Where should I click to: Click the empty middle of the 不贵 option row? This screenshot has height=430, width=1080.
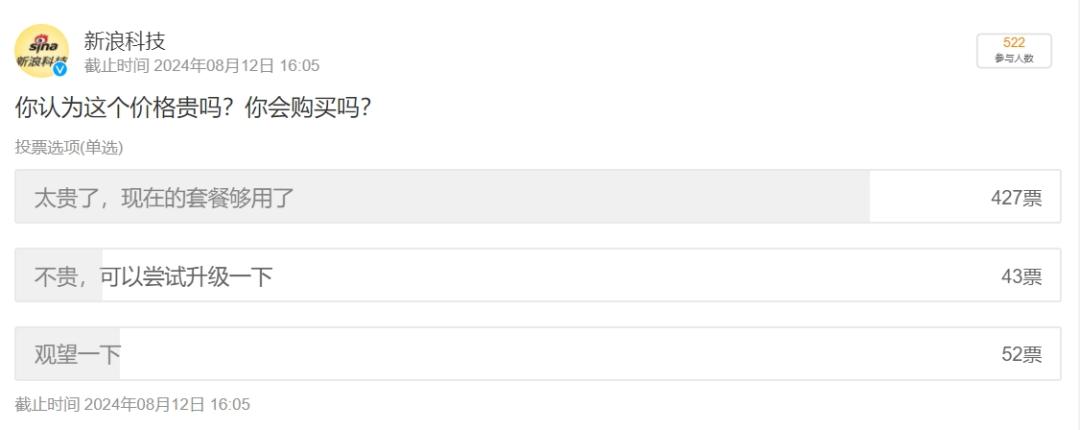(600, 276)
